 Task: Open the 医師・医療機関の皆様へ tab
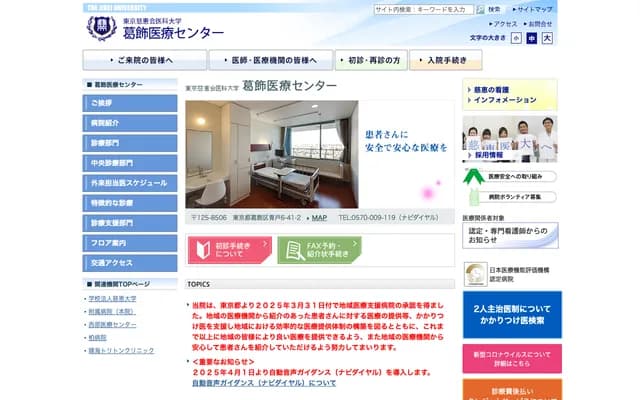pos(271,60)
